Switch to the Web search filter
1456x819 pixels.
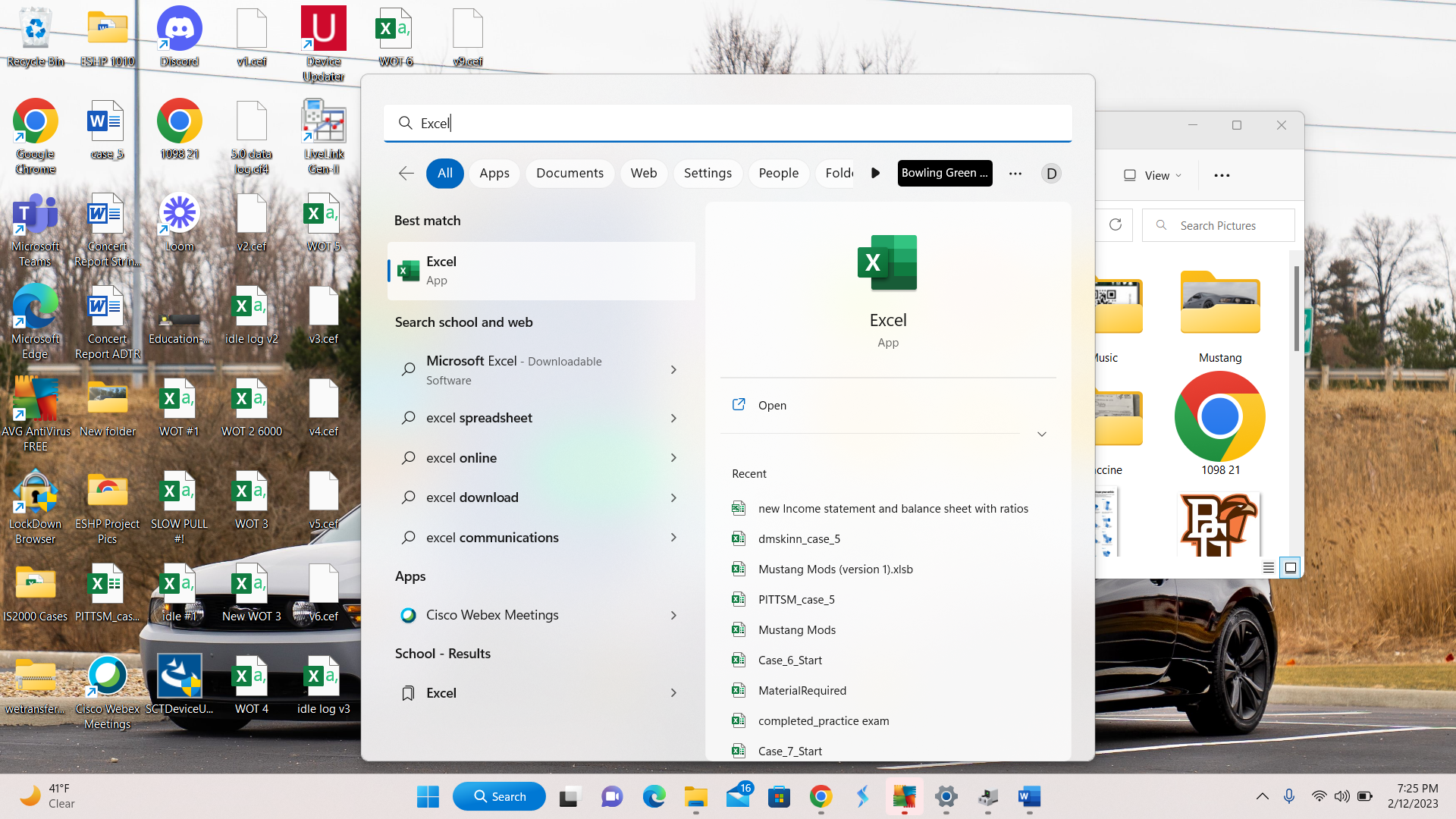click(x=643, y=173)
